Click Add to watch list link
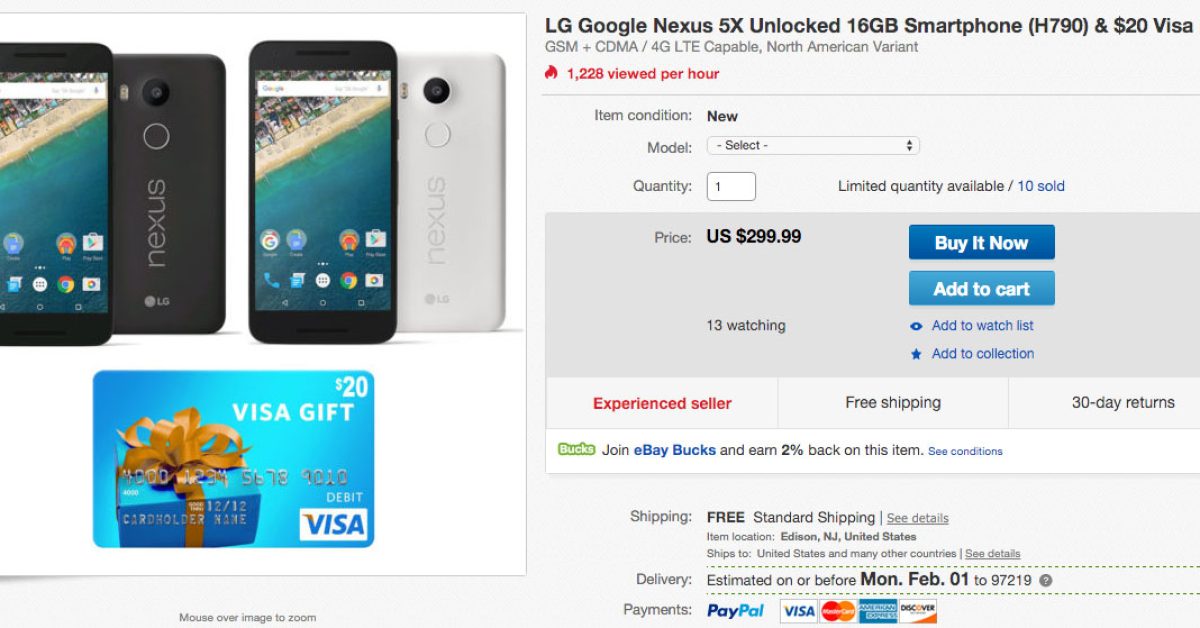The width and height of the screenshot is (1200, 628). pos(982,326)
